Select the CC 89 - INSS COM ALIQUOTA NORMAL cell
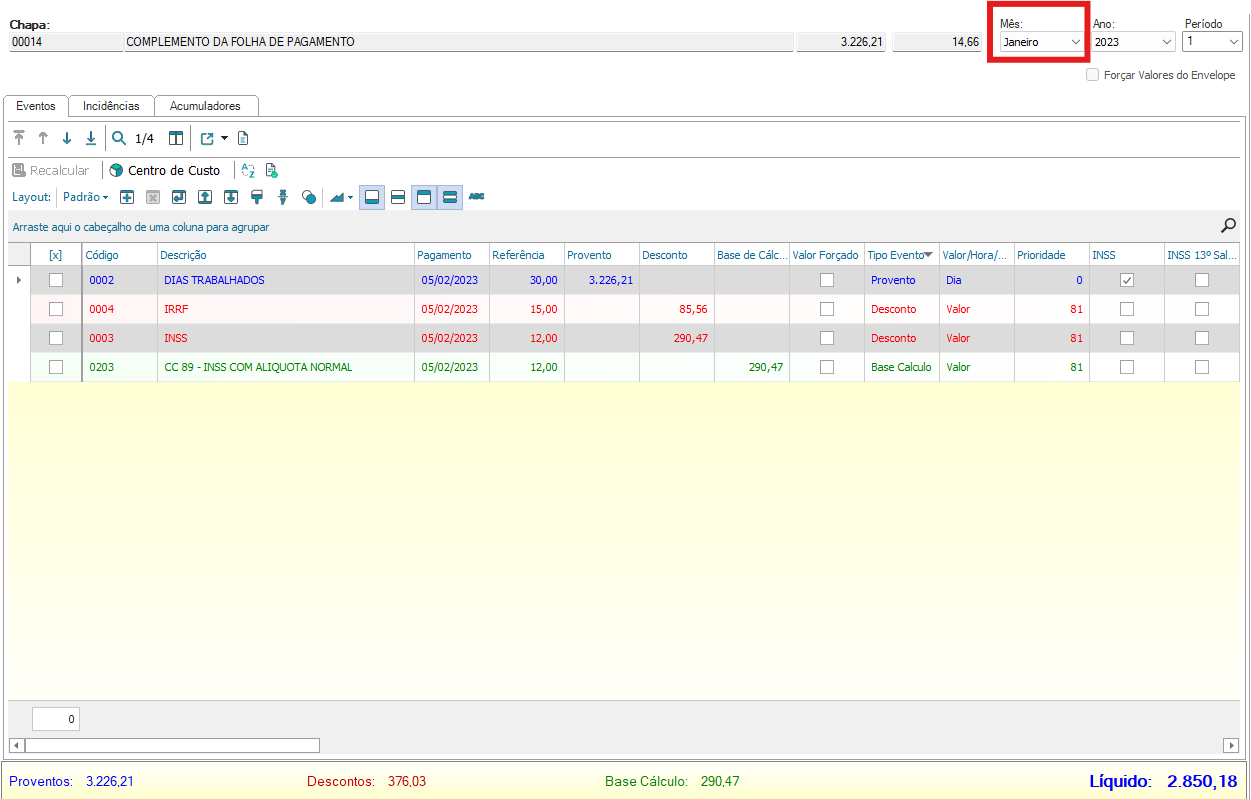Screen dimensions: 1251x799 click(x=286, y=367)
